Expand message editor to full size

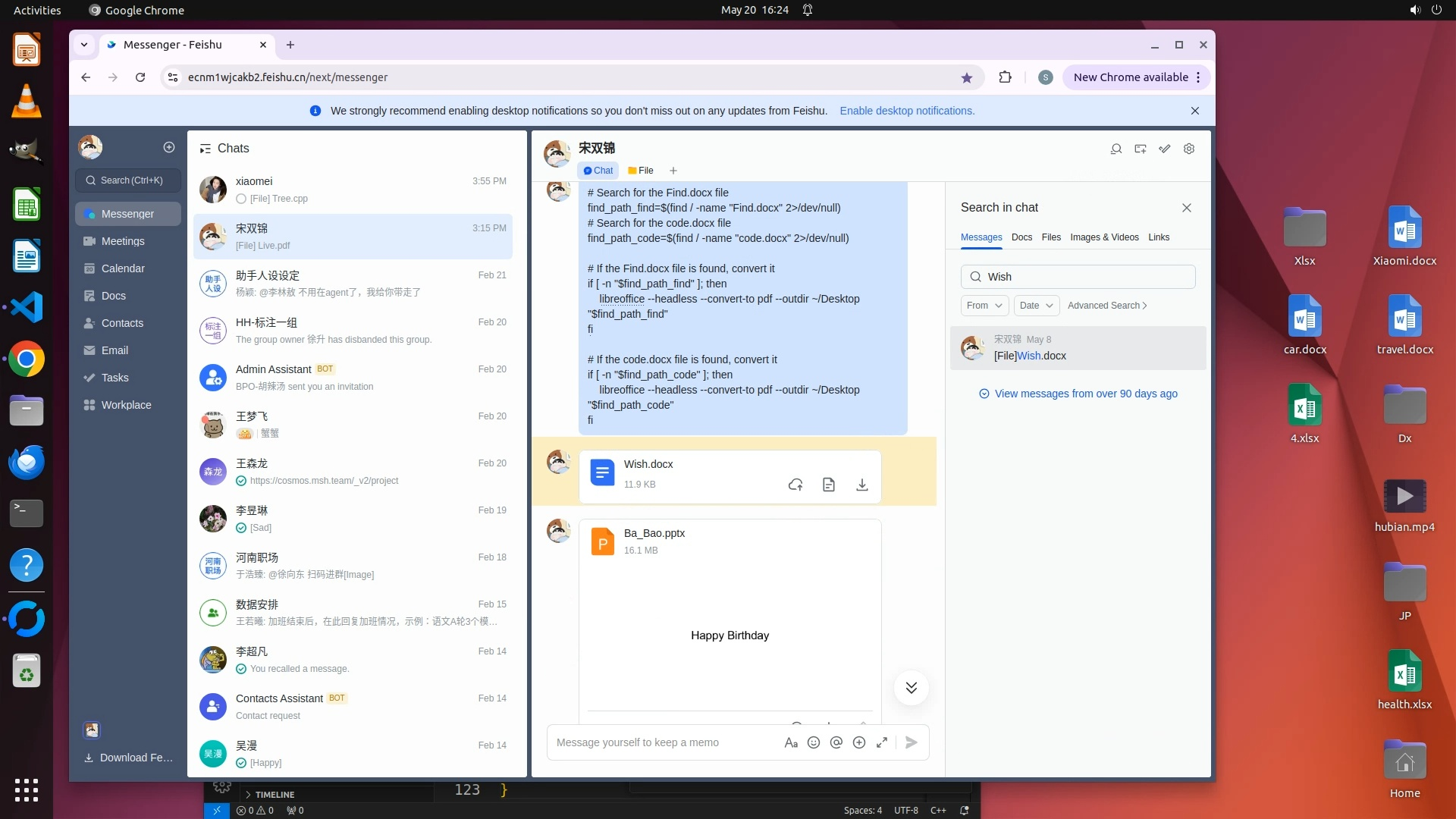(882, 742)
